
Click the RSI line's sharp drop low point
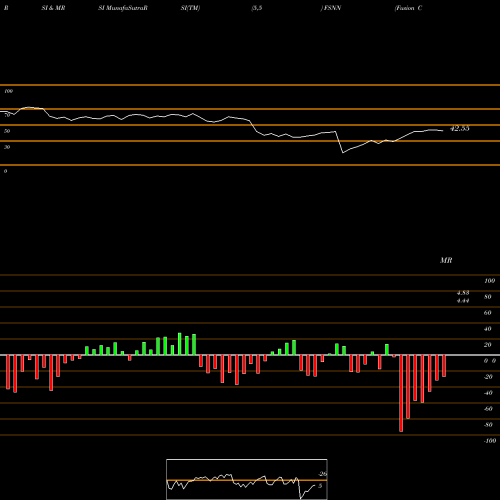pos(343,152)
